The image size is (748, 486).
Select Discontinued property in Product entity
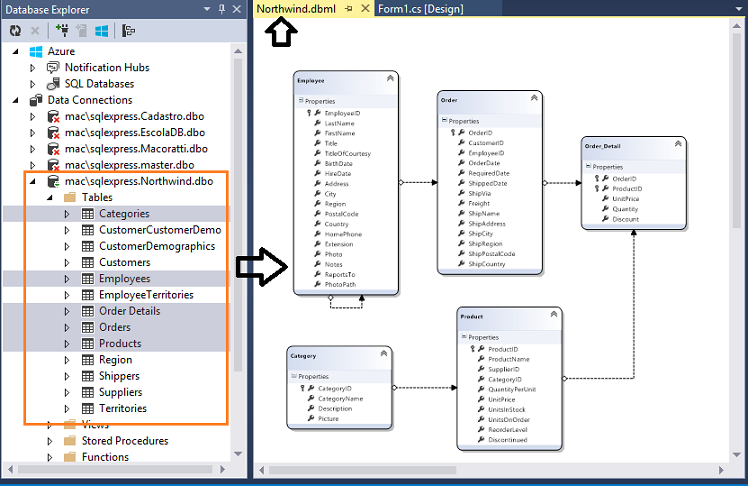[508, 440]
